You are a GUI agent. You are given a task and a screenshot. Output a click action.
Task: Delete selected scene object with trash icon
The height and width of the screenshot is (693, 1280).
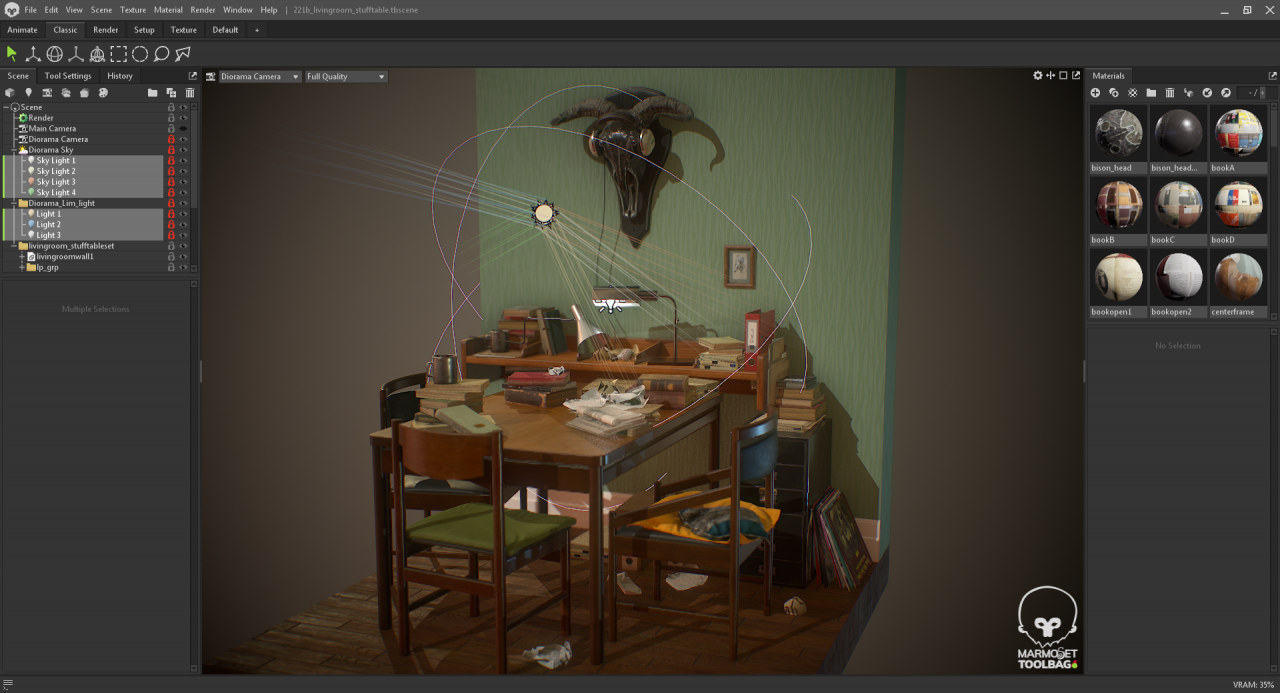189,93
